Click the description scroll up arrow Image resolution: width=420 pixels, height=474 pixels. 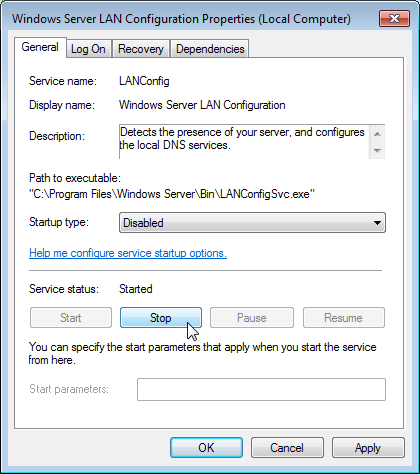377,134
